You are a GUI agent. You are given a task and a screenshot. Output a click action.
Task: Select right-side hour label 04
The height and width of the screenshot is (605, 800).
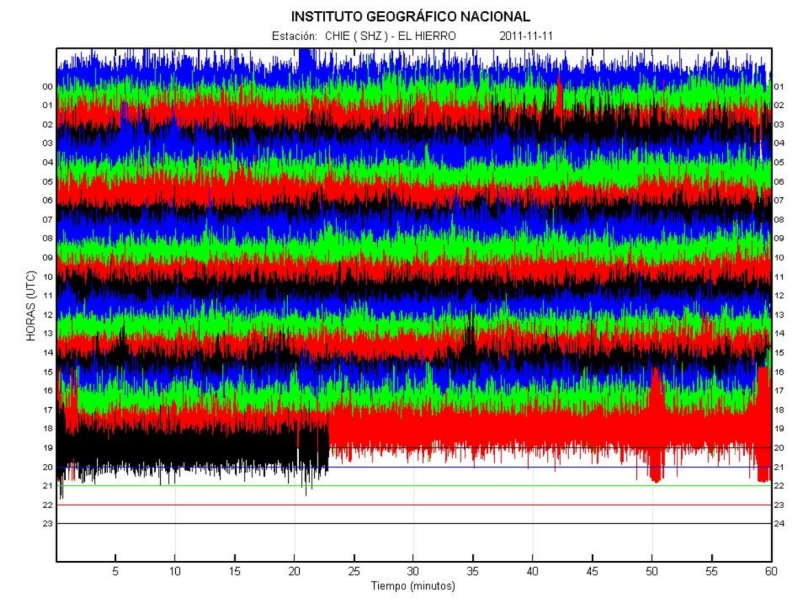click(x=779, y=143)
